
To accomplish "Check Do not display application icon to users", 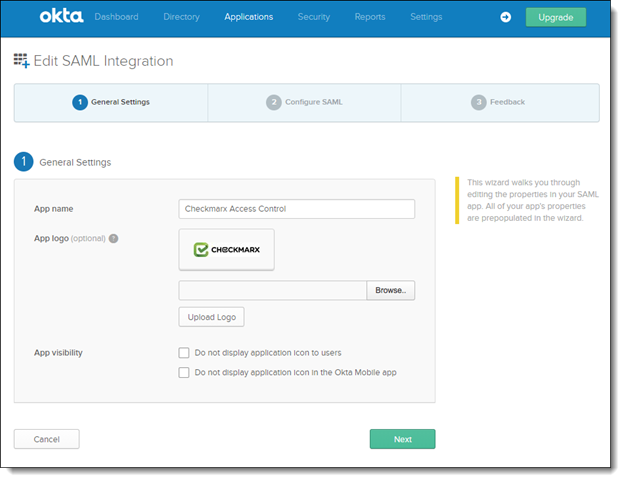I will (184, 353).
